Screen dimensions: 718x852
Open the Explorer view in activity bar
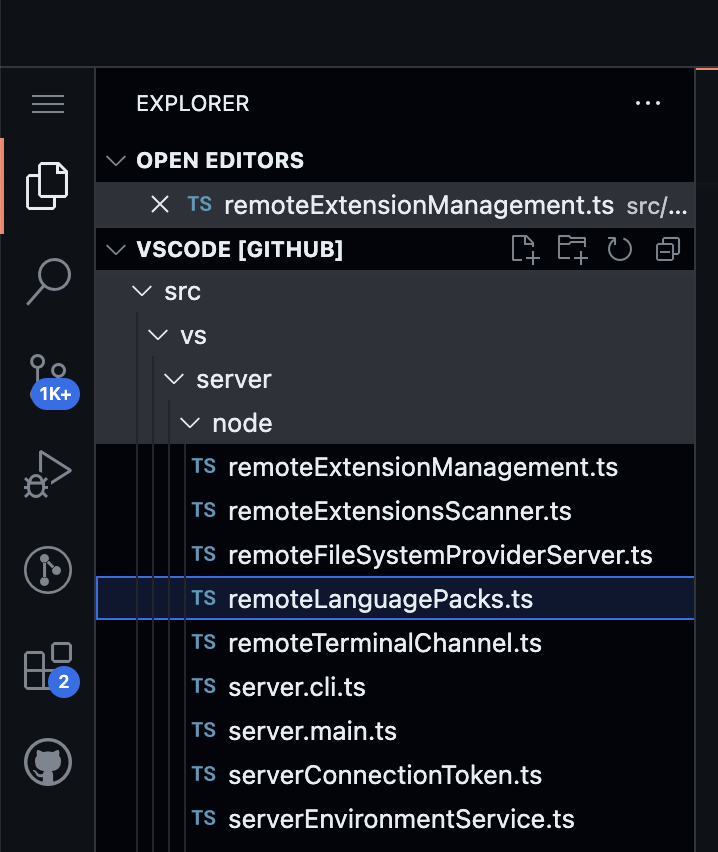tap(47, 186)
